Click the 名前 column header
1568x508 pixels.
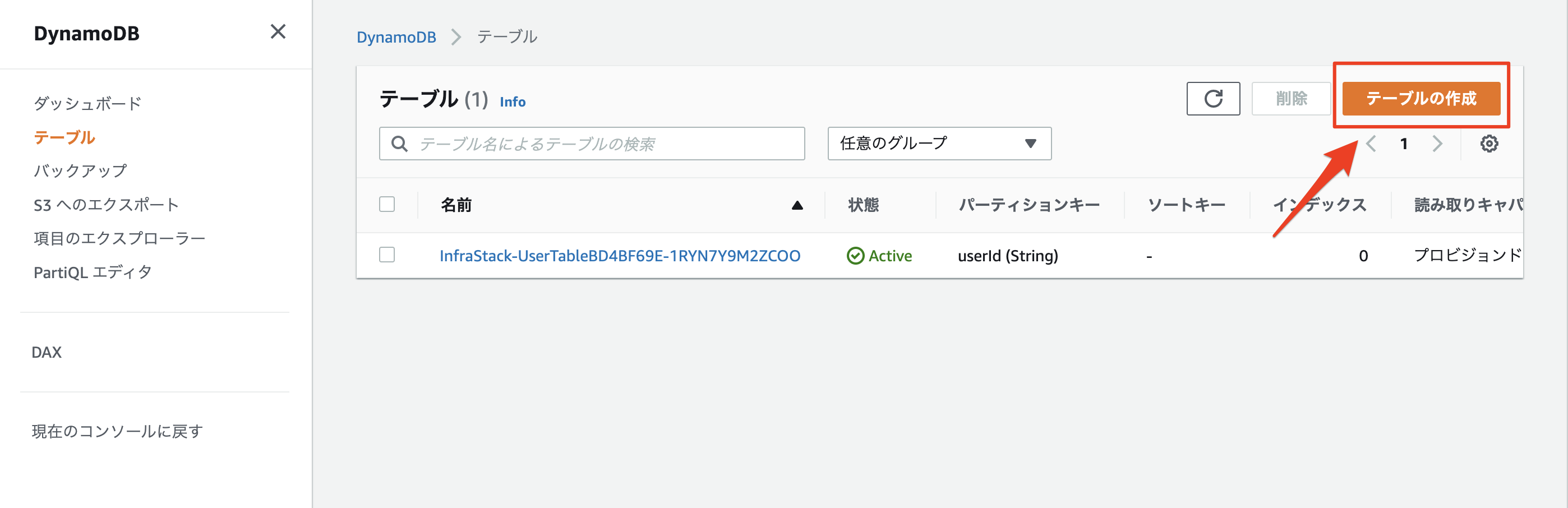pos(456,205)
